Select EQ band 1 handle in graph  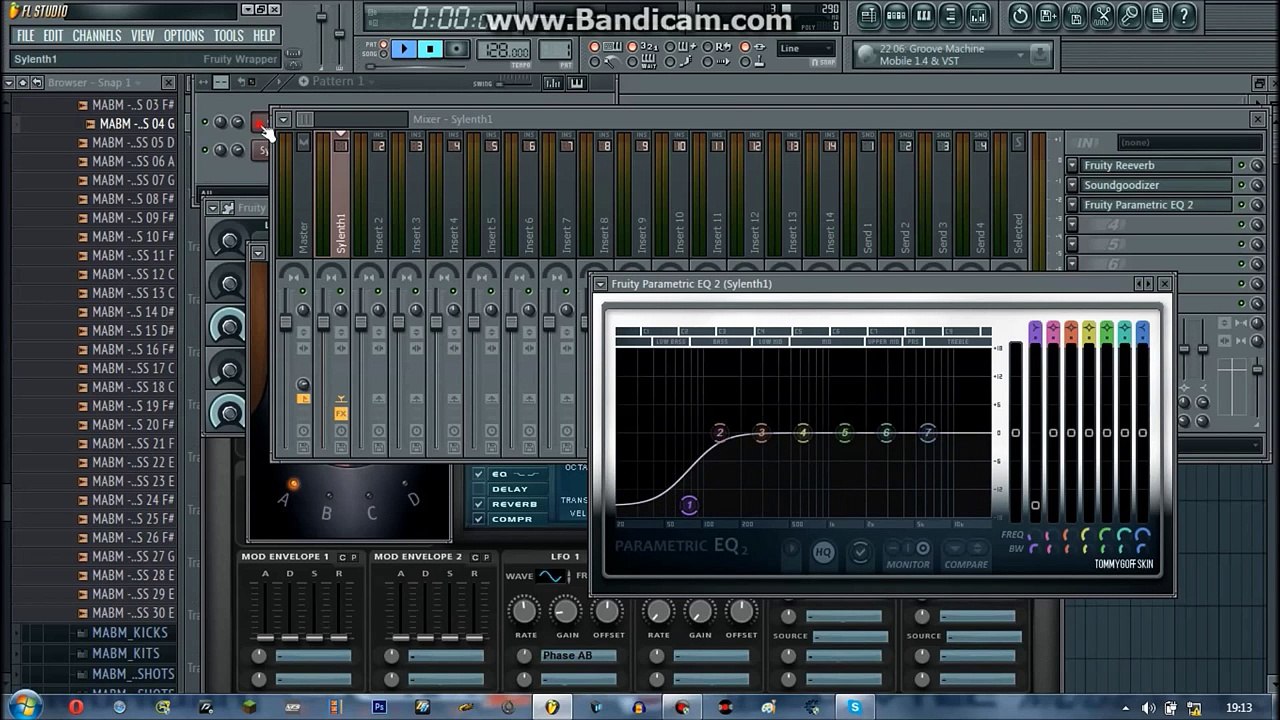pos(688,505)
